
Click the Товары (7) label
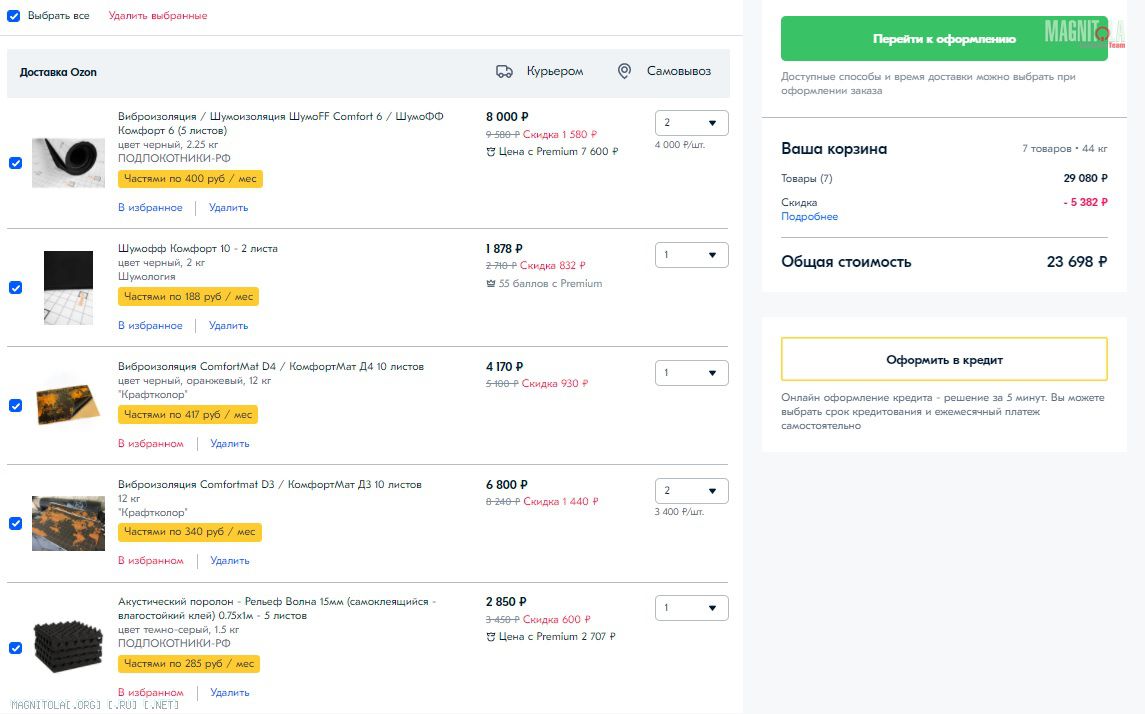click(807, 179)
